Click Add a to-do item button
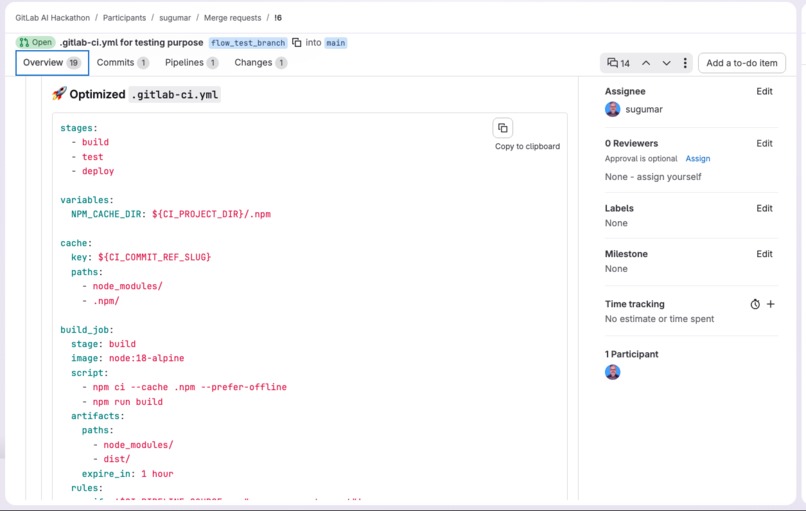Viewport: 806px width, 511px height. pyautogui.click(x=741, y=63)
